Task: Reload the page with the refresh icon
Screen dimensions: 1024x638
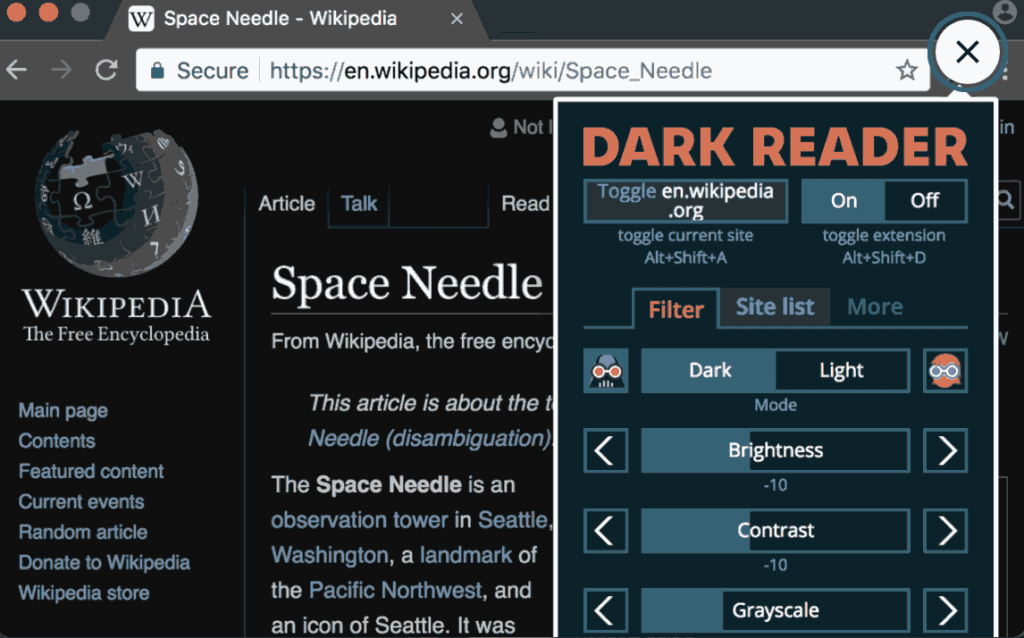Action: click(106, 69)
